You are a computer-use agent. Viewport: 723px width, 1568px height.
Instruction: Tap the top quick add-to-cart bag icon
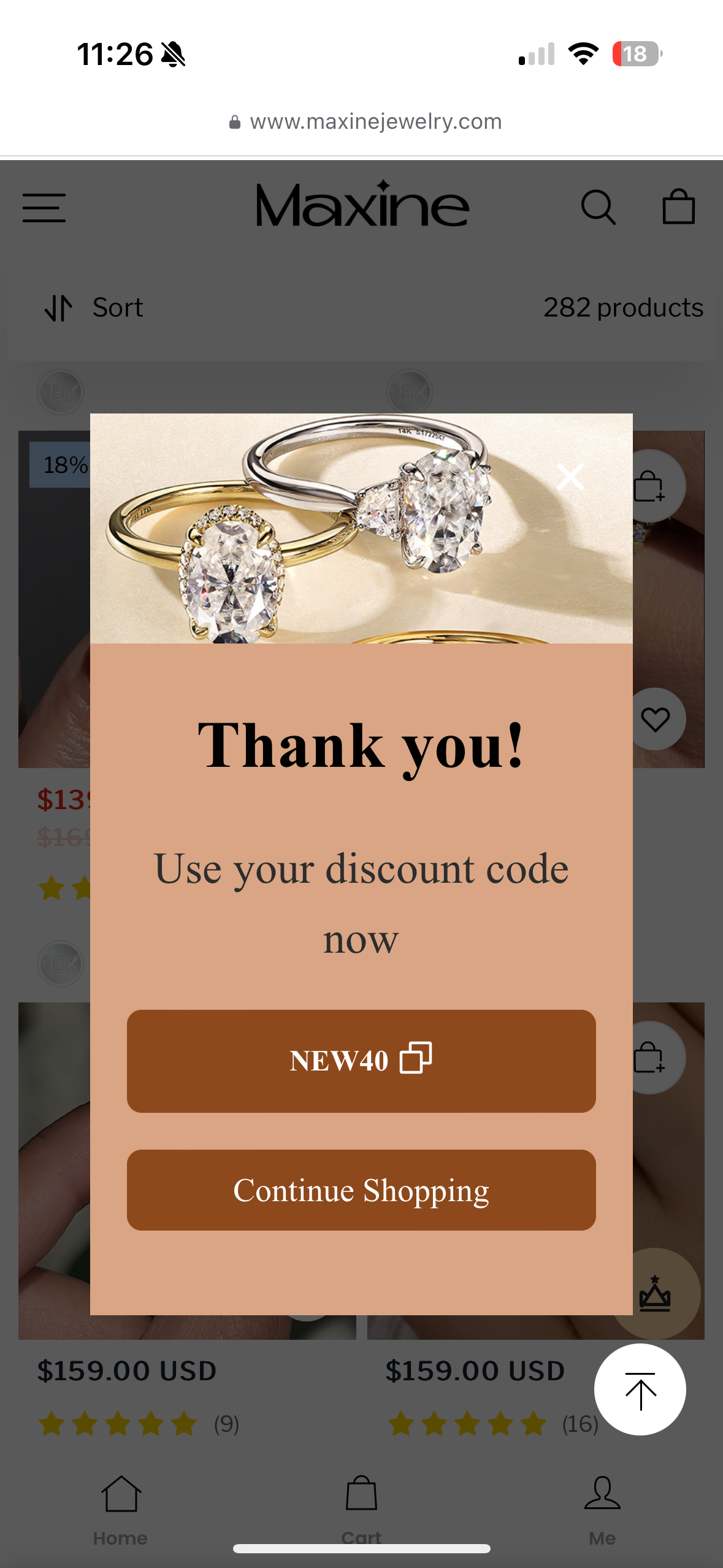click(651, 486)
